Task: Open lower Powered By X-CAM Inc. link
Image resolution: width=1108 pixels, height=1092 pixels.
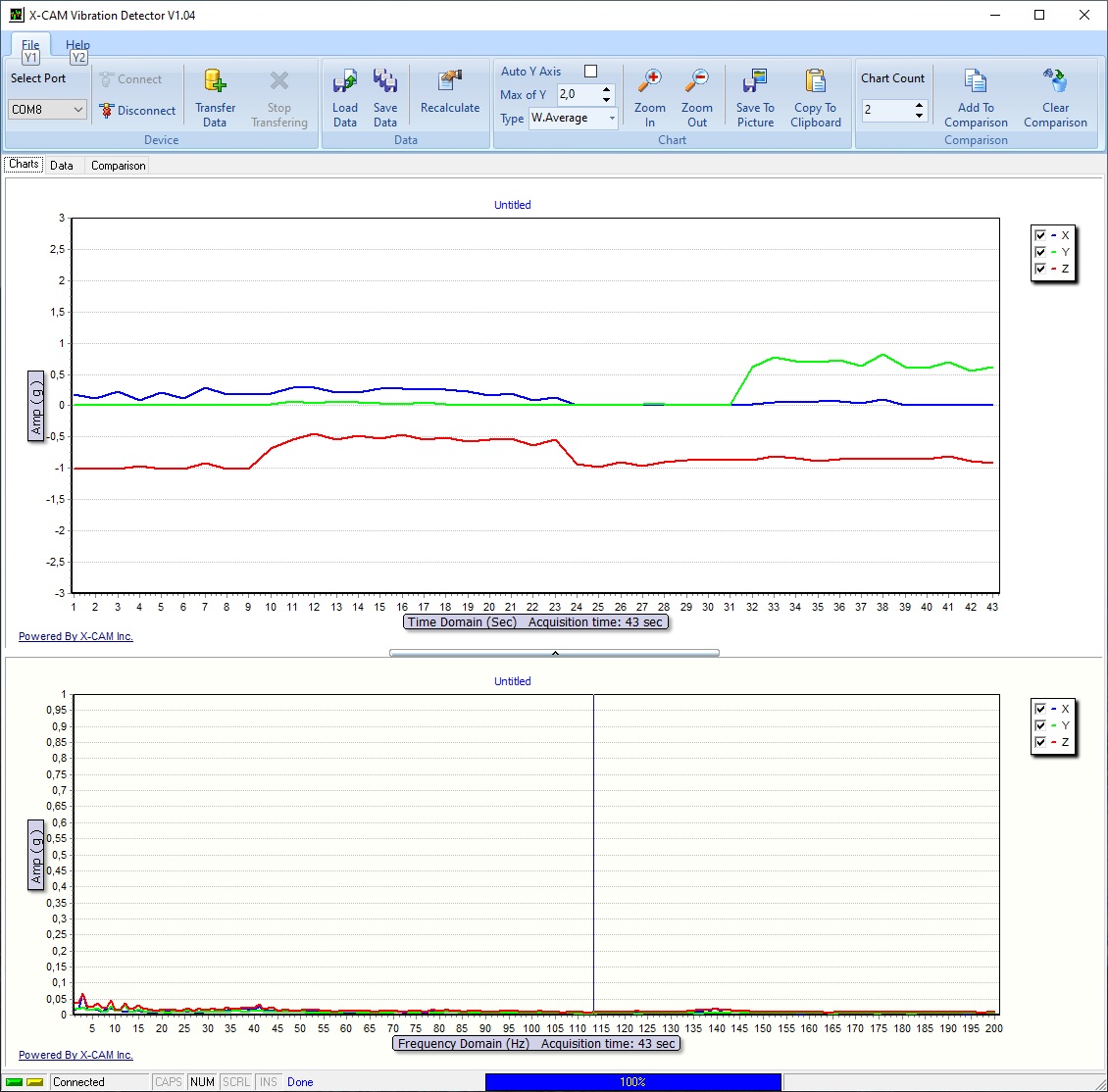Action: tap(76, 1055)
